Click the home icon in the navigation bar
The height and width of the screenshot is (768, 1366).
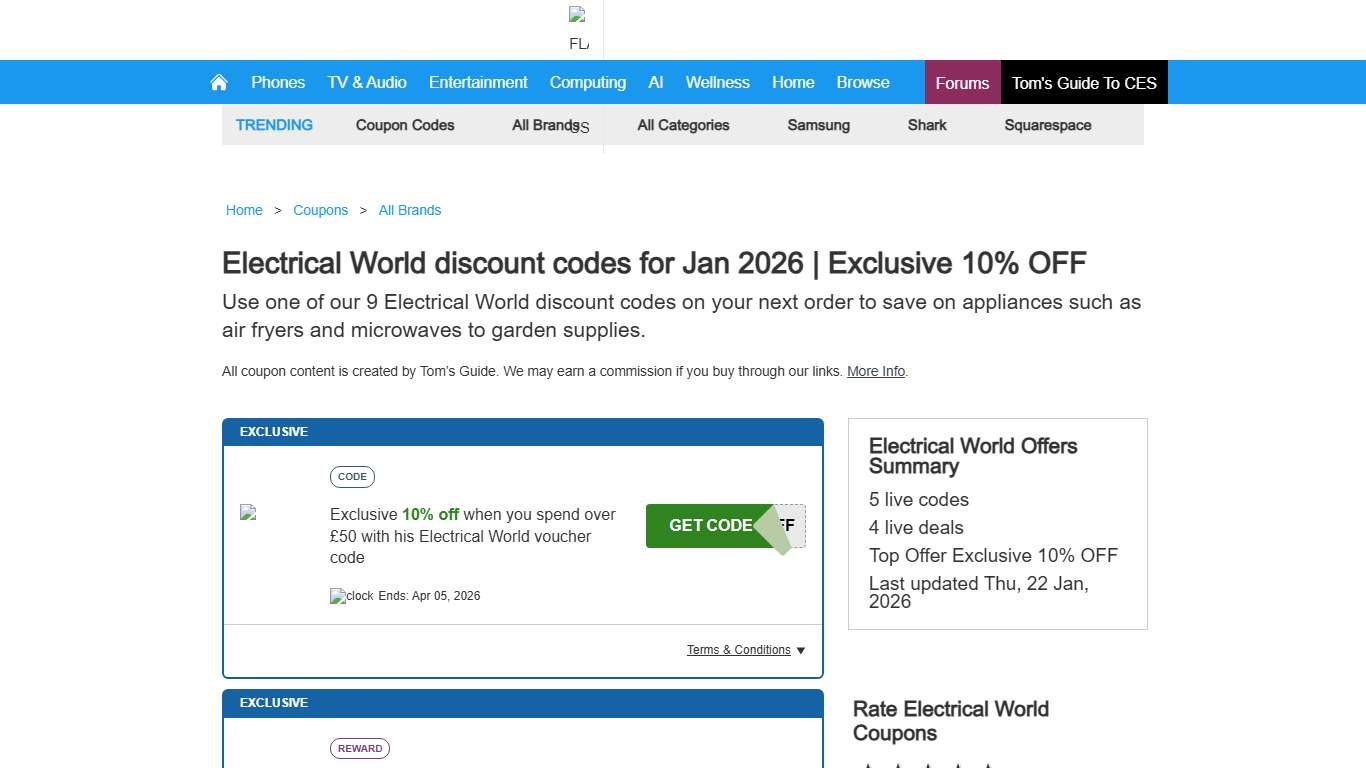(218, 82)
